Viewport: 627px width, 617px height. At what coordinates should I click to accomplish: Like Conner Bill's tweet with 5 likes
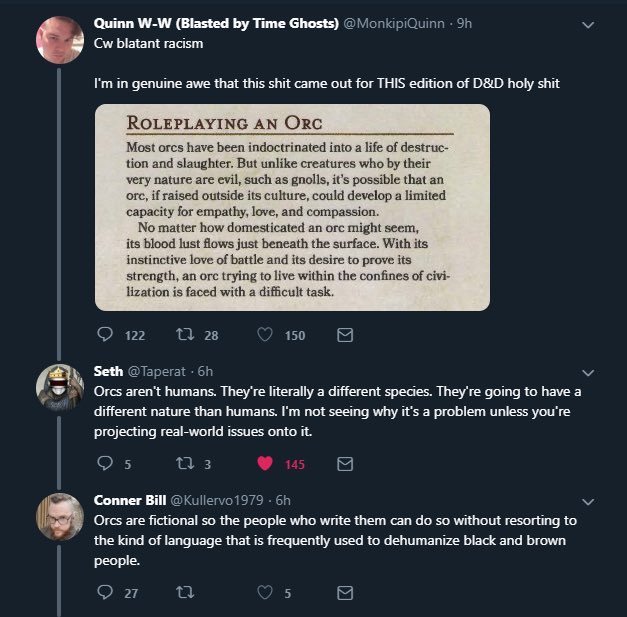(266, 593)
